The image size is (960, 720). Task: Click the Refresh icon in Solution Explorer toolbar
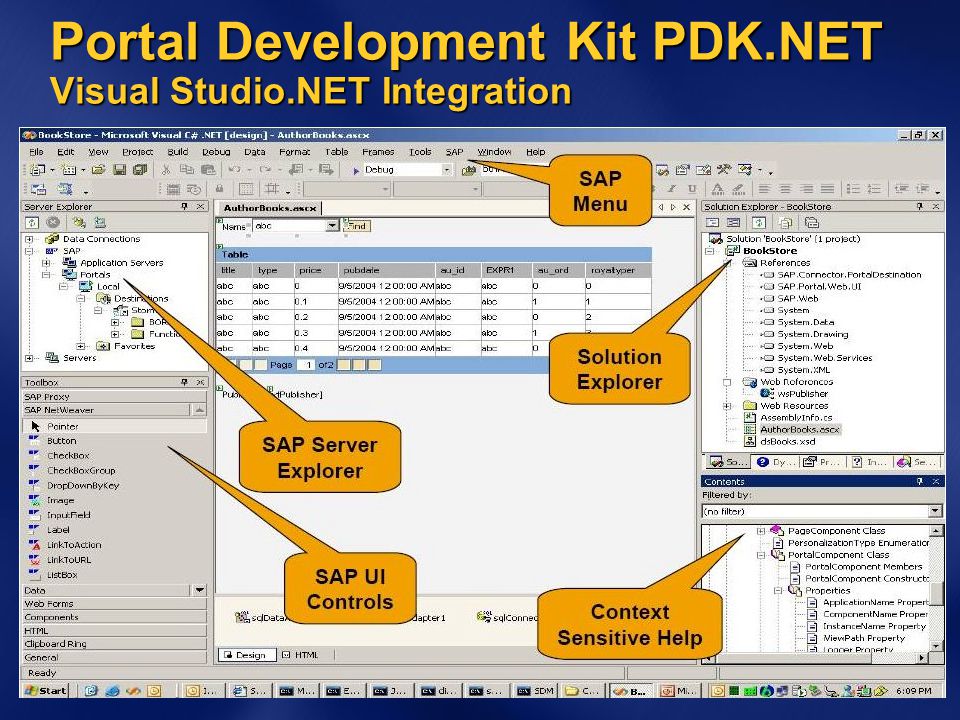coord(759,222)
